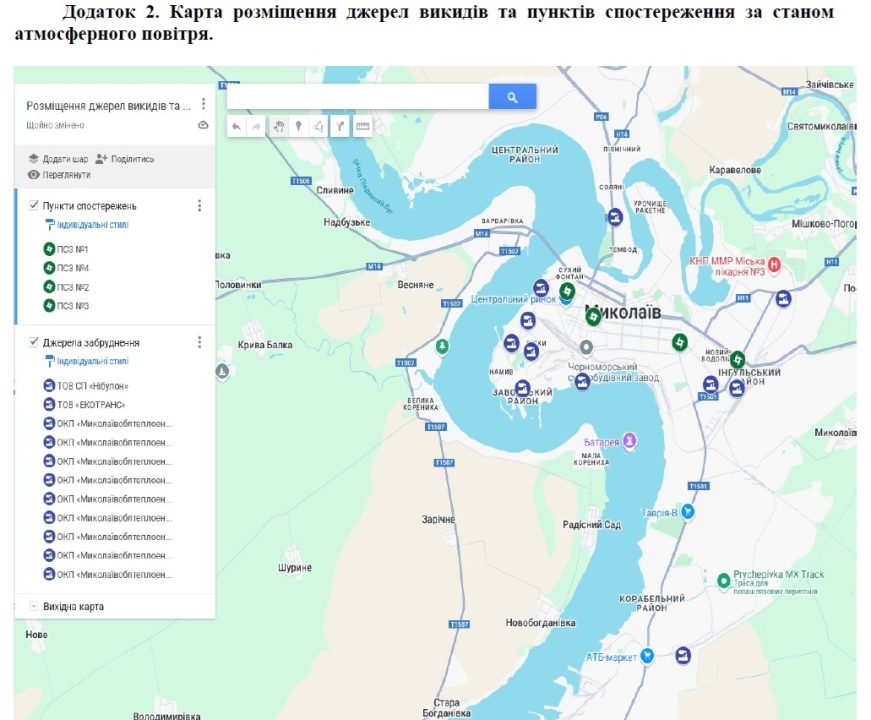Select 'ПСЗ №1' in the layer list
The height and width of the screenshot is (720, 871).
pos(66,249)
